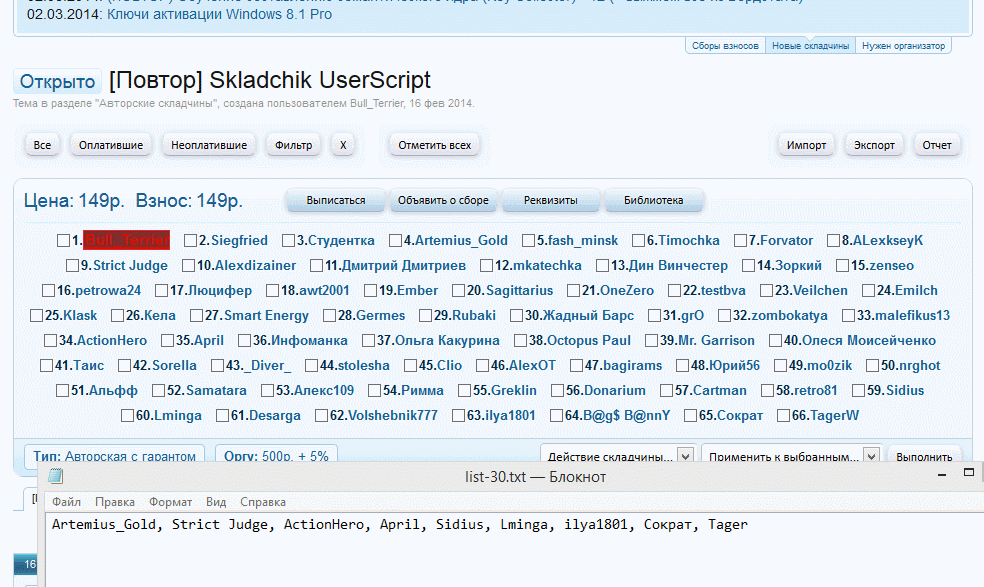Tick the checkbox for Artemius_Gold
This screenshot has width=984, height=587.
[x=395, y=240]
